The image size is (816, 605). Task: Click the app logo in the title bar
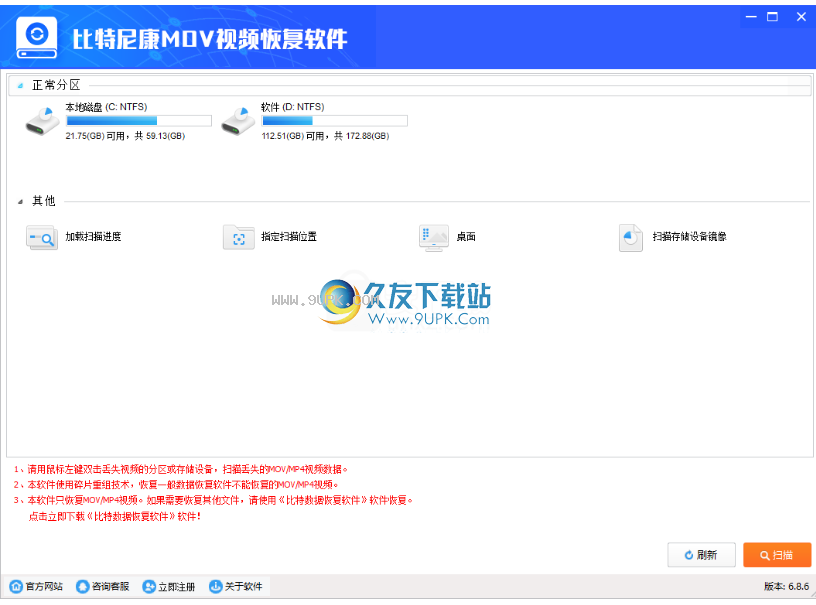(x=36, y=37)
